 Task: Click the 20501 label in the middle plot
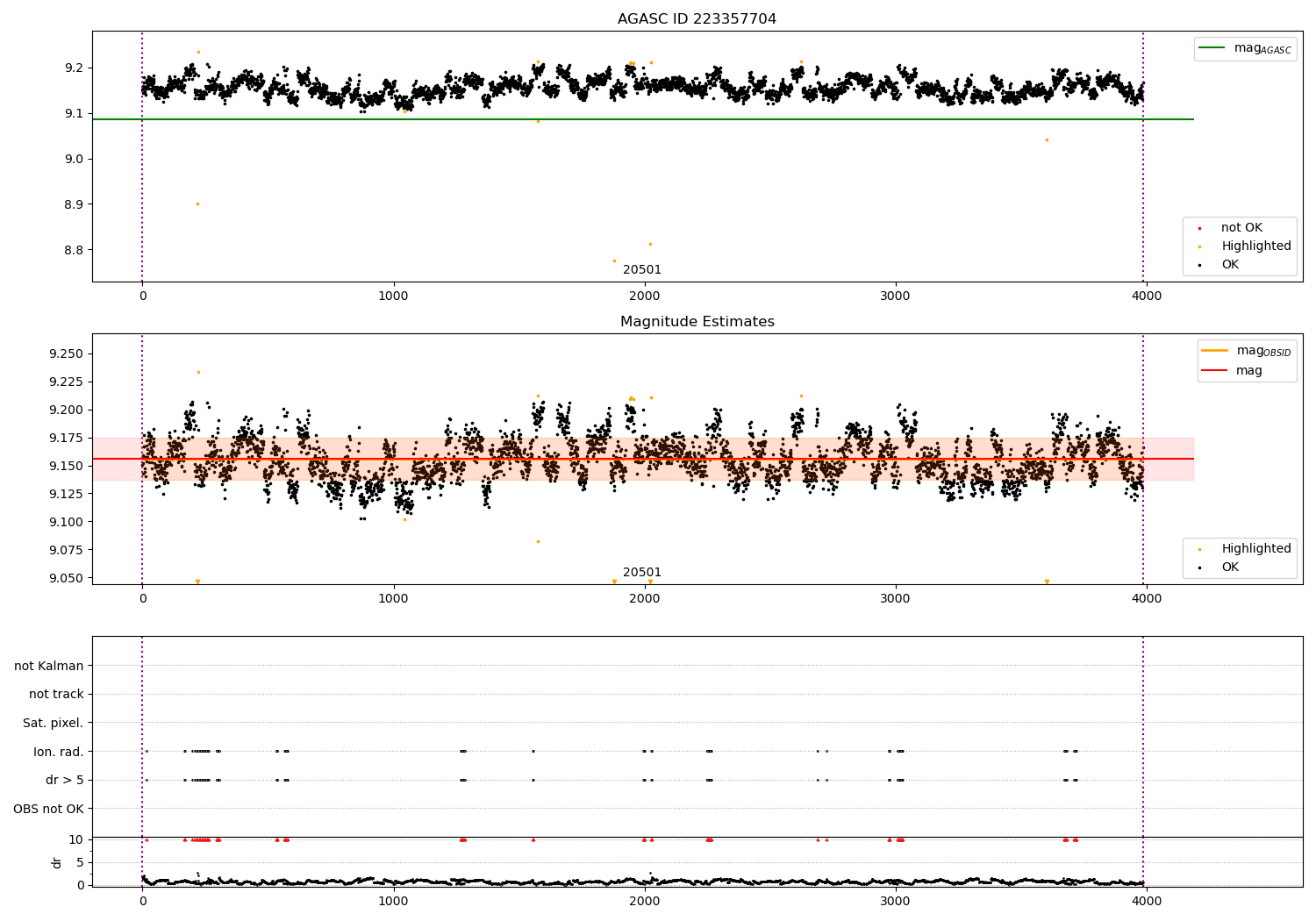(x=642, y=573)
